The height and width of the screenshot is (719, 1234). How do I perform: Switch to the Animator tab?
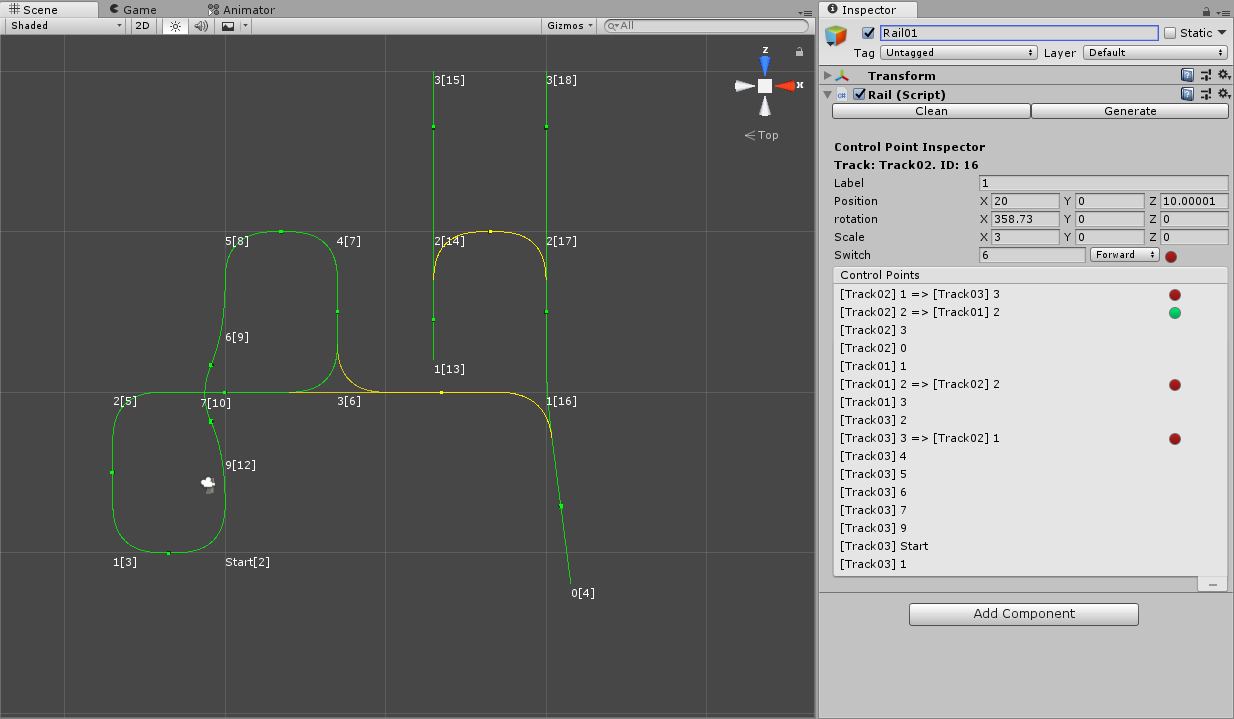coord(241,10)
